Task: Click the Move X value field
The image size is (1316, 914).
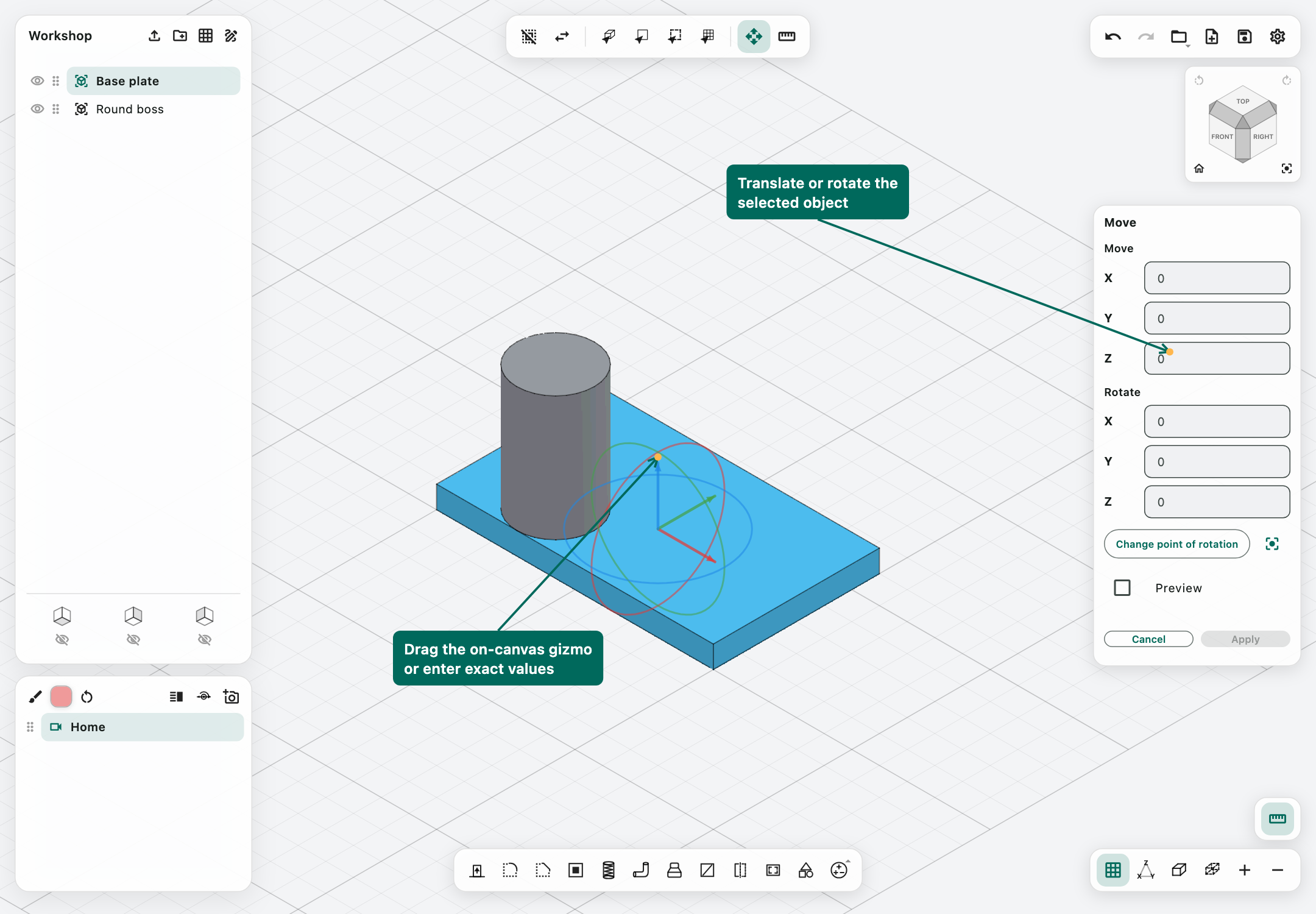Action: coord(1217,278)
